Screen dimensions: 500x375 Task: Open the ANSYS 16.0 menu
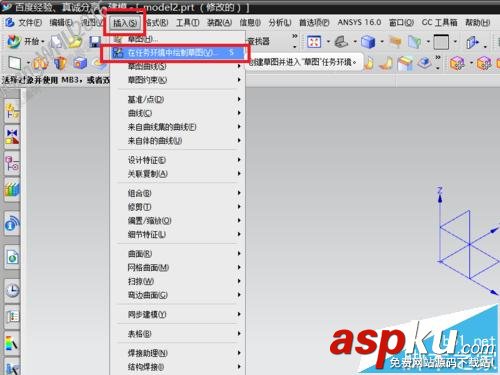click(x=359, y=22)
